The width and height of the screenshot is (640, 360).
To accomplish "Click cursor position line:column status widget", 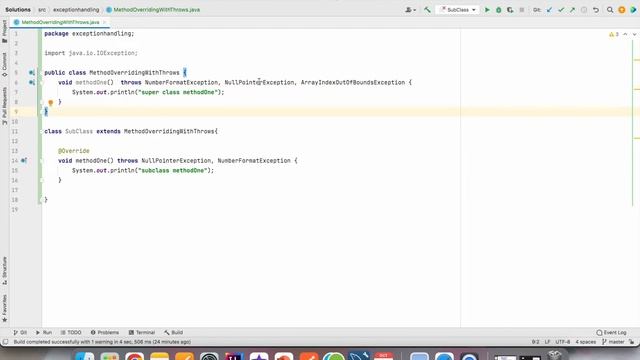I will pos(535,342).
